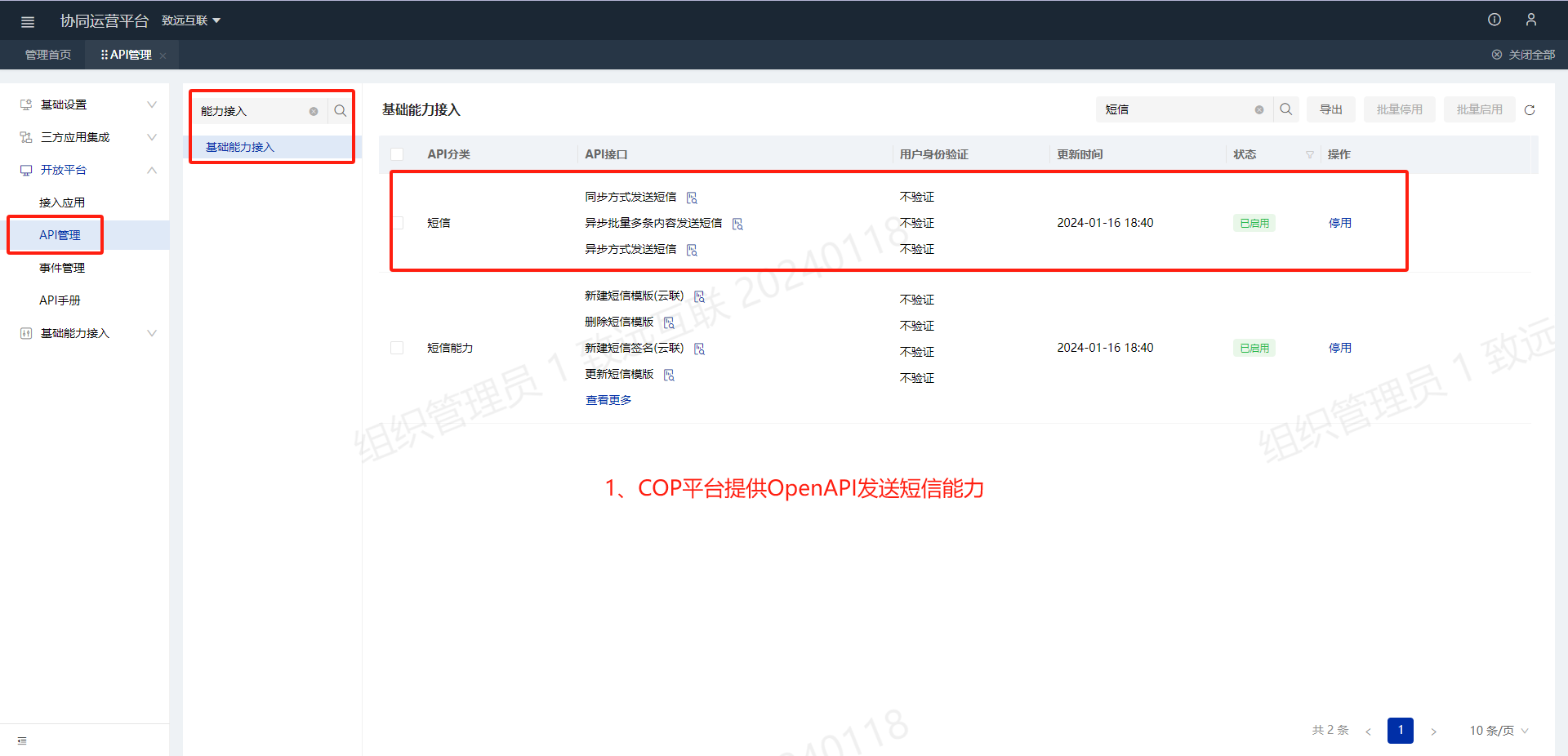The width and height of the screenshot is (1568, 756).
Task: Click the 已启用 status of 短信能力 row
Action: pos(1254,348)
